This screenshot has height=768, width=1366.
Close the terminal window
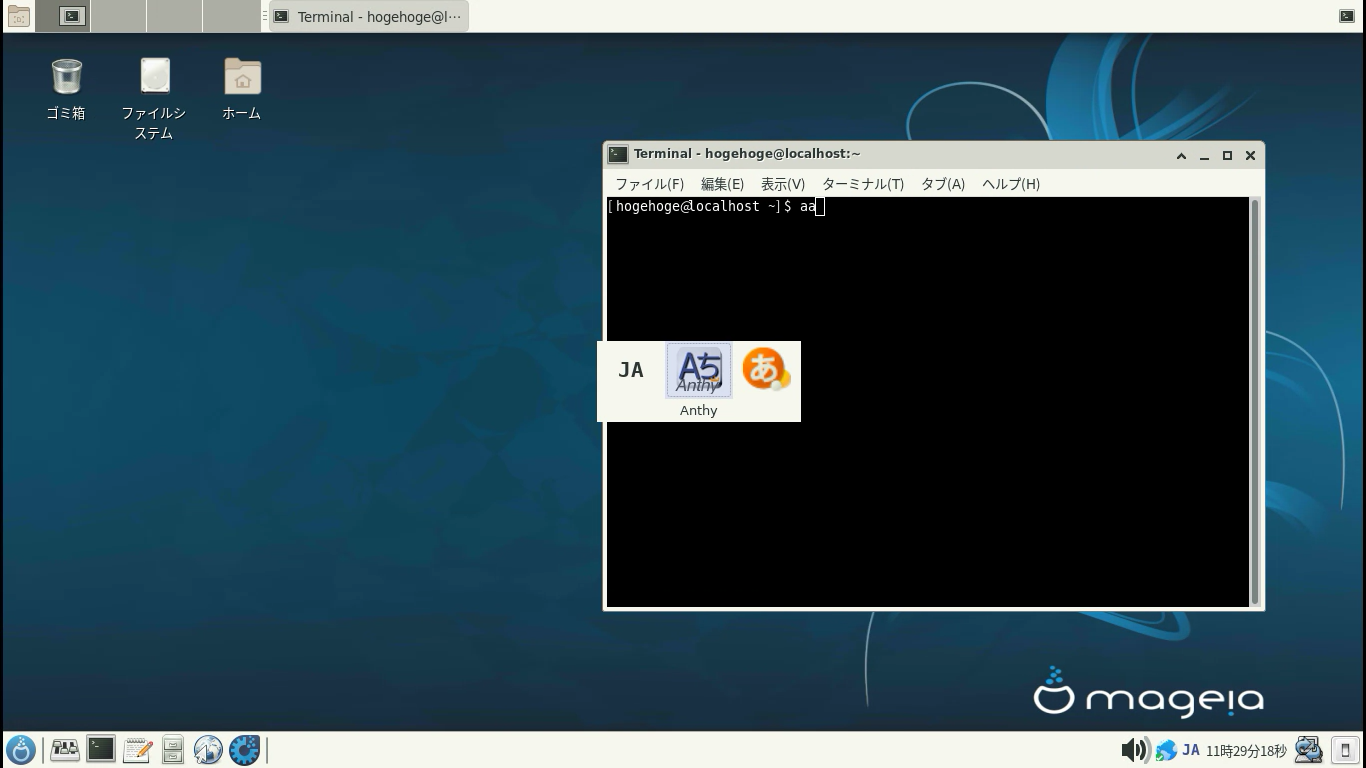point(1250,155)
